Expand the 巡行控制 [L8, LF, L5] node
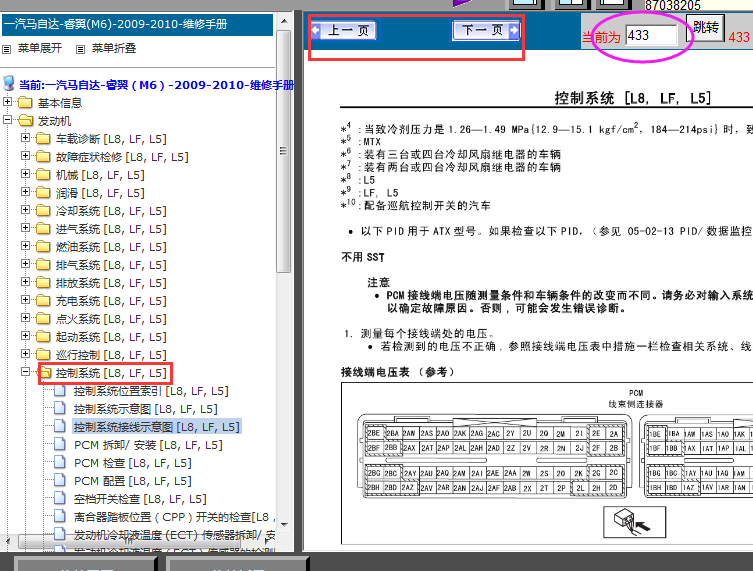 pyautogui.click(x=25, y=354)
